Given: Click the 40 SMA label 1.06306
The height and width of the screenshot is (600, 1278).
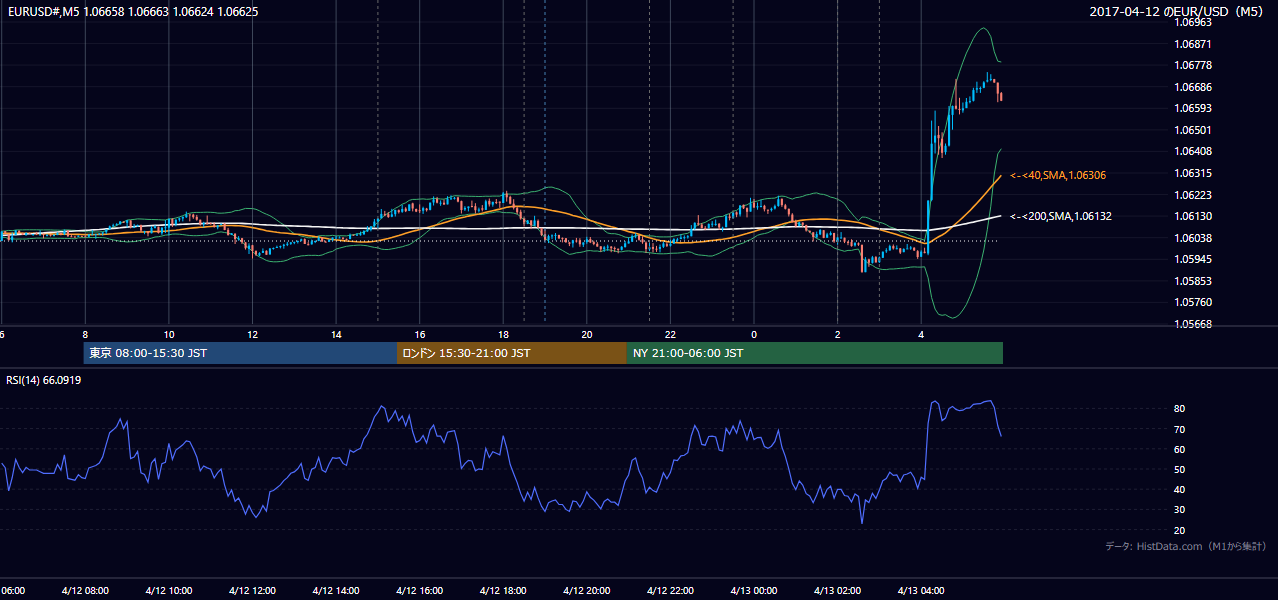Looking at the screenshot, I should click(x=1058, y=175).
